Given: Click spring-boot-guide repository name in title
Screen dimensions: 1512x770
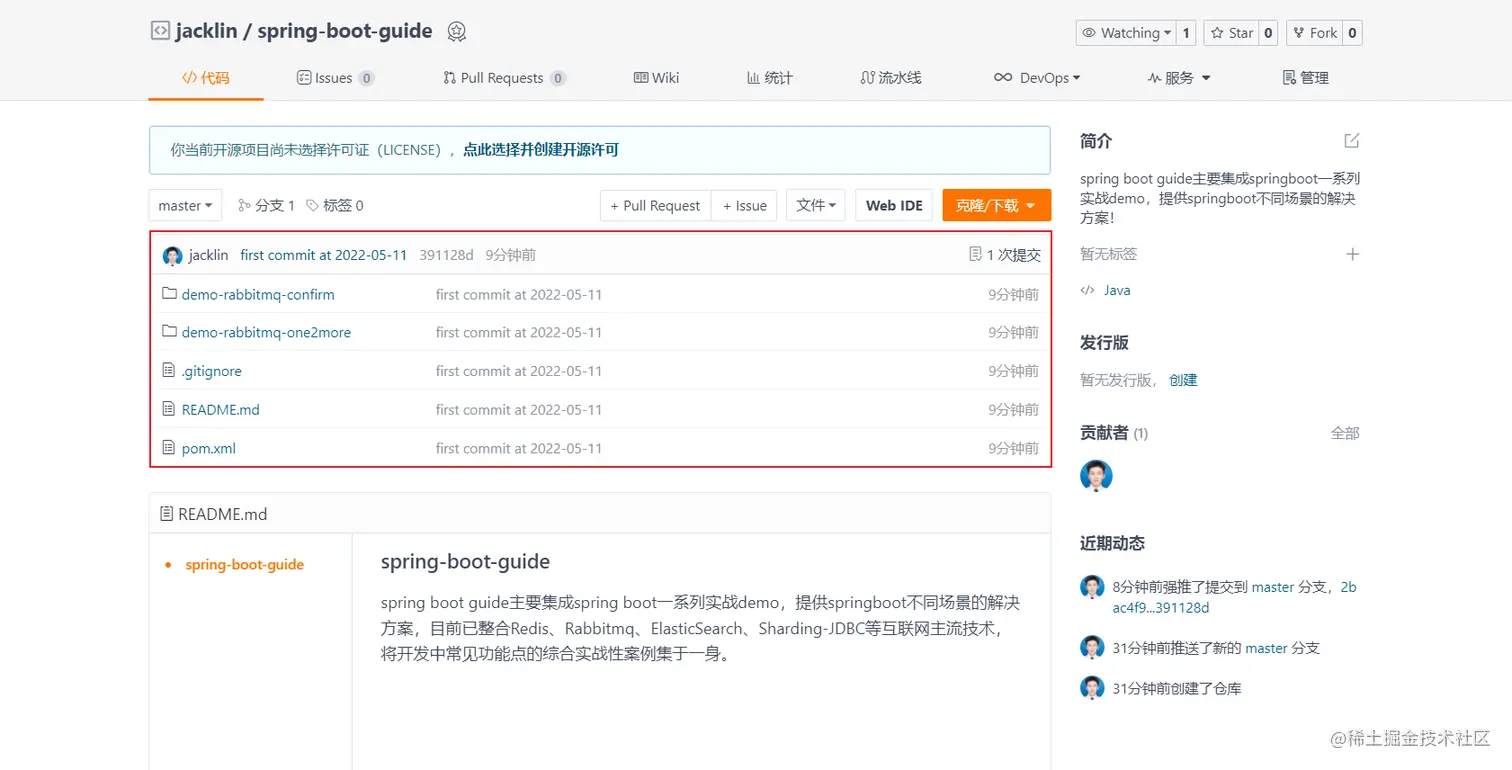Looking at the screenshot, I should (345, 31).
